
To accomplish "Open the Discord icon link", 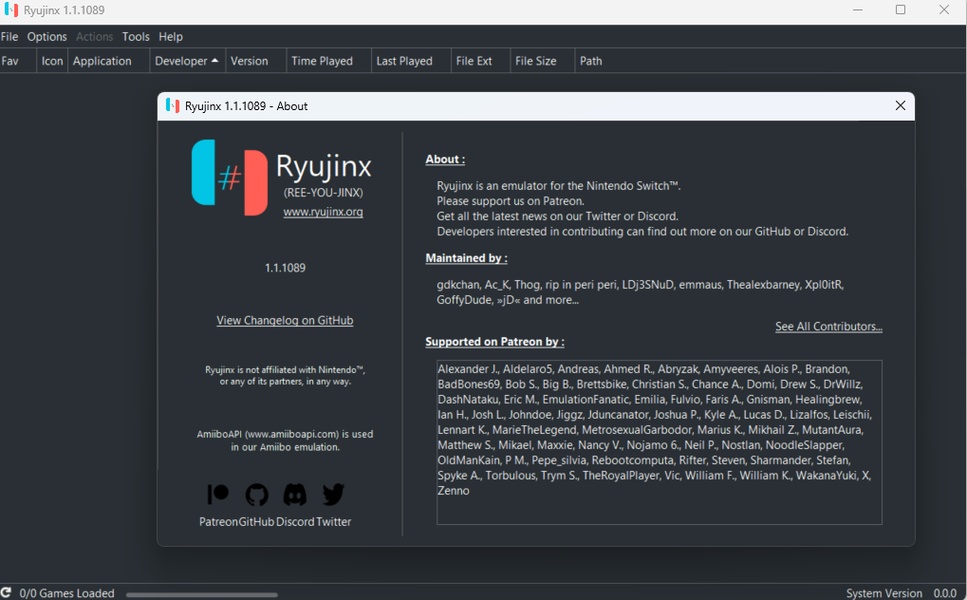I will [x=295, y=494].
